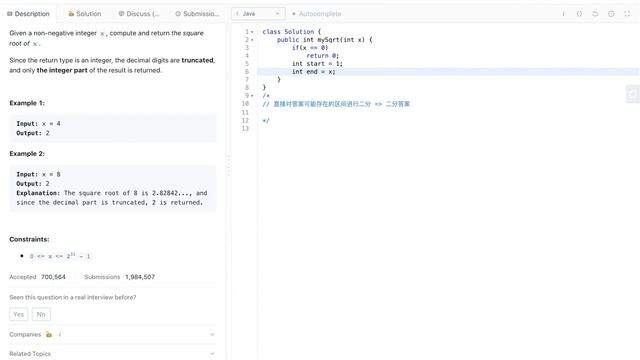
Task: Fold the comment block at line 9
Action: pyautogui.click(x=252, y=96)
